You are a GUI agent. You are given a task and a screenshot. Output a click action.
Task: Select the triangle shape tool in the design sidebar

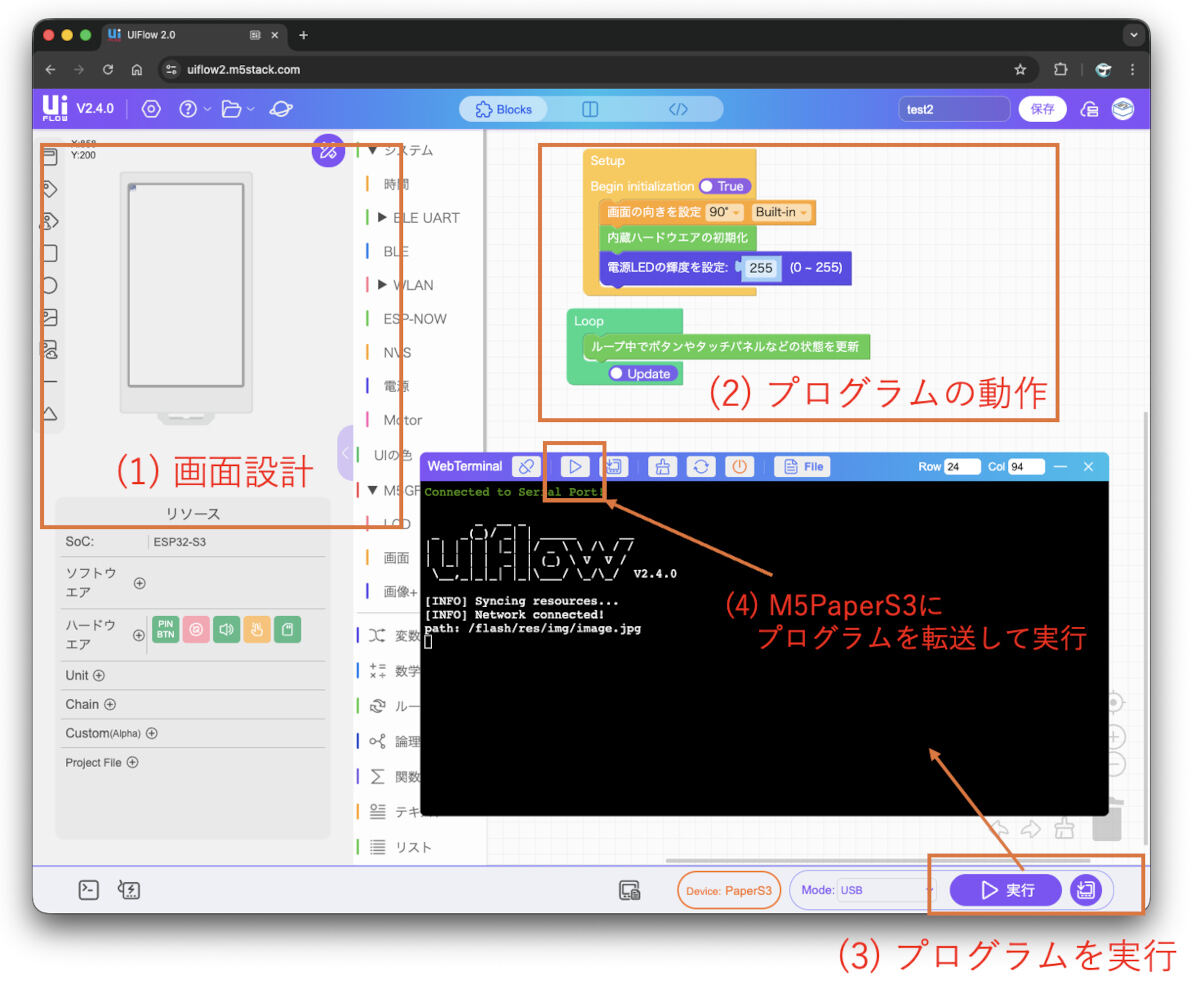coord(52,412)
